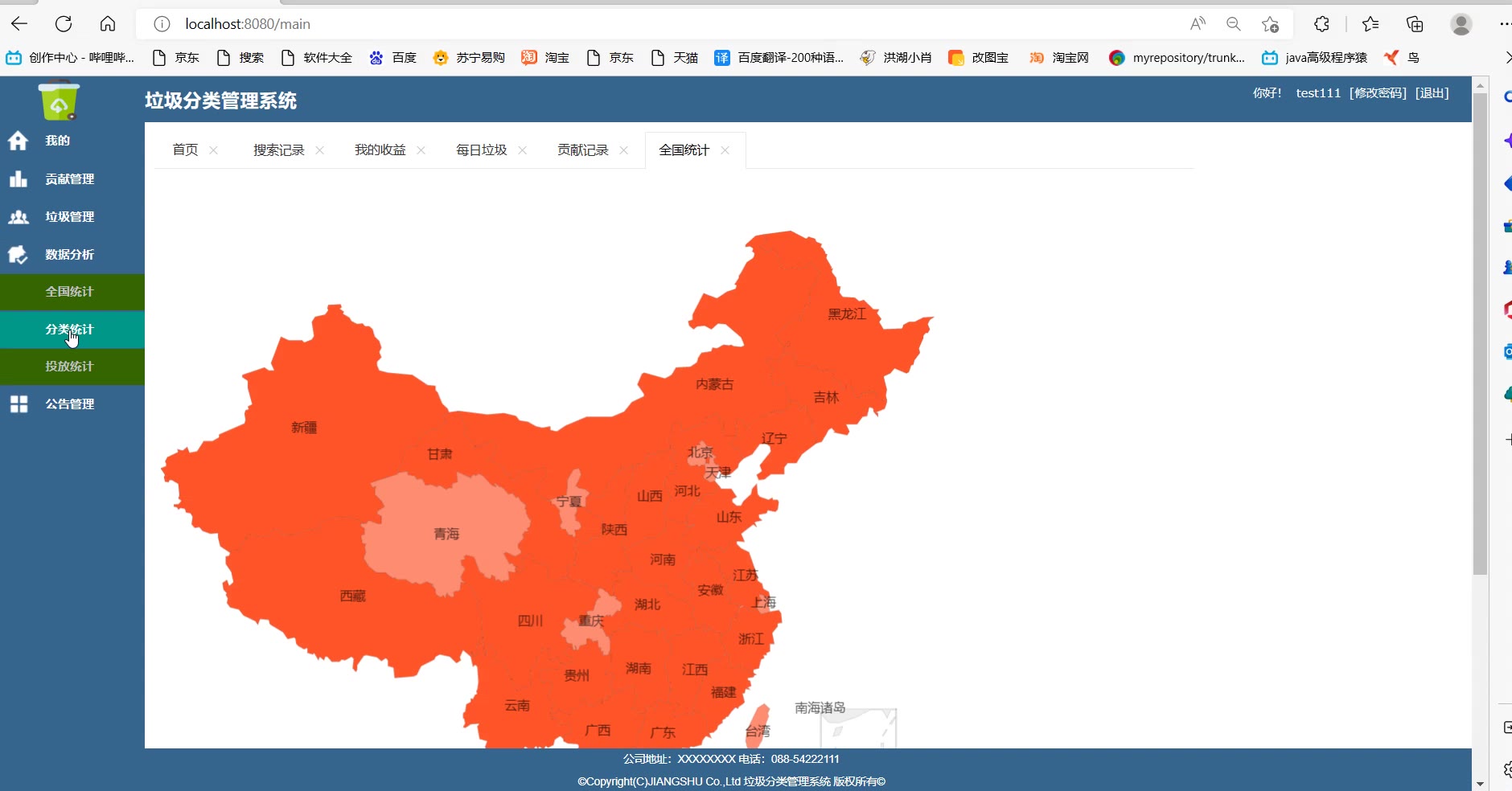Click the people icon for 垃圾管理
This screenshot has width=1512, height=791.
pyautogui.click(x=18, y=217)
